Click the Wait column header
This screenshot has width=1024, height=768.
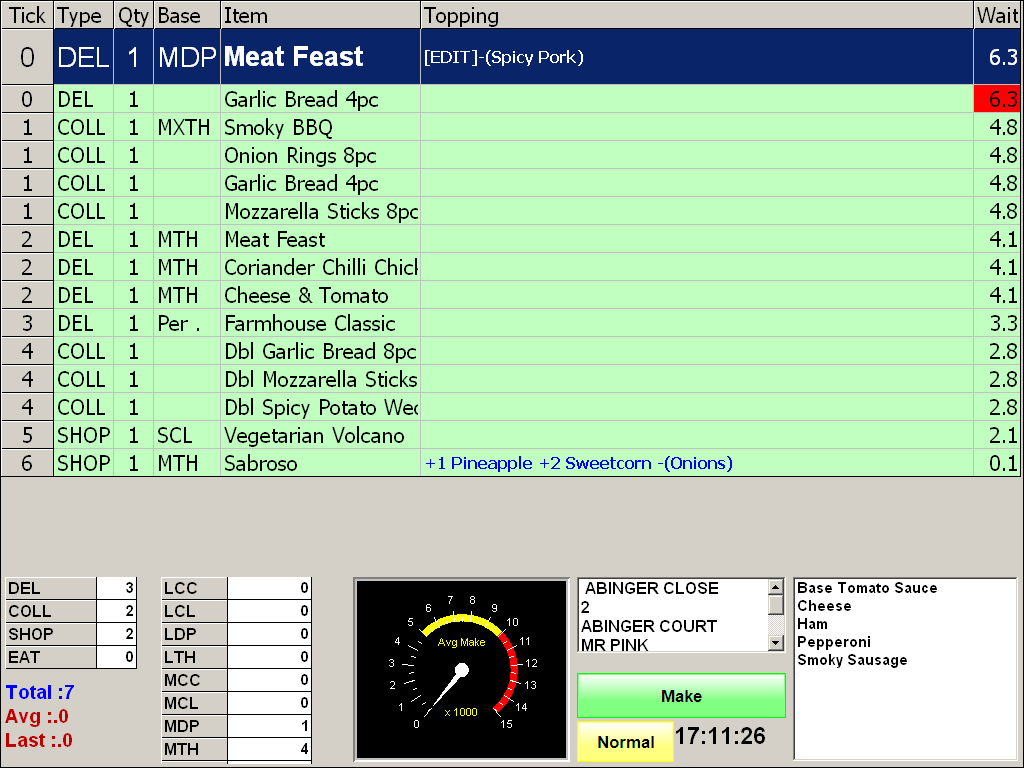point(998,15)
